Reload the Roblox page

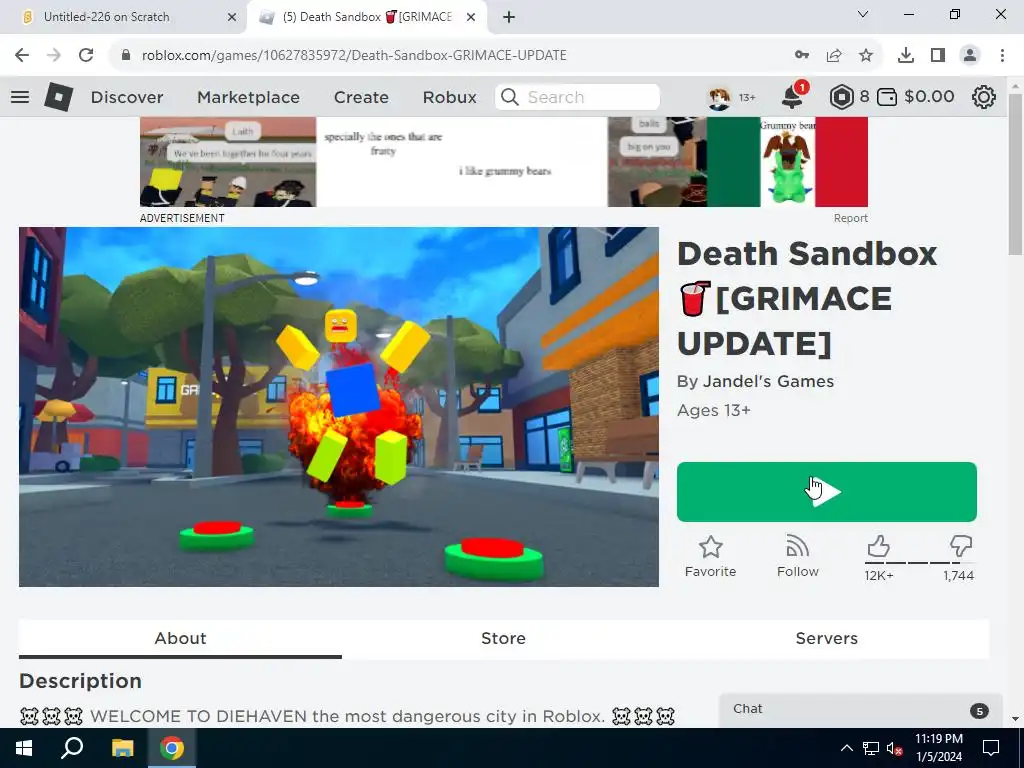[86, 56]
